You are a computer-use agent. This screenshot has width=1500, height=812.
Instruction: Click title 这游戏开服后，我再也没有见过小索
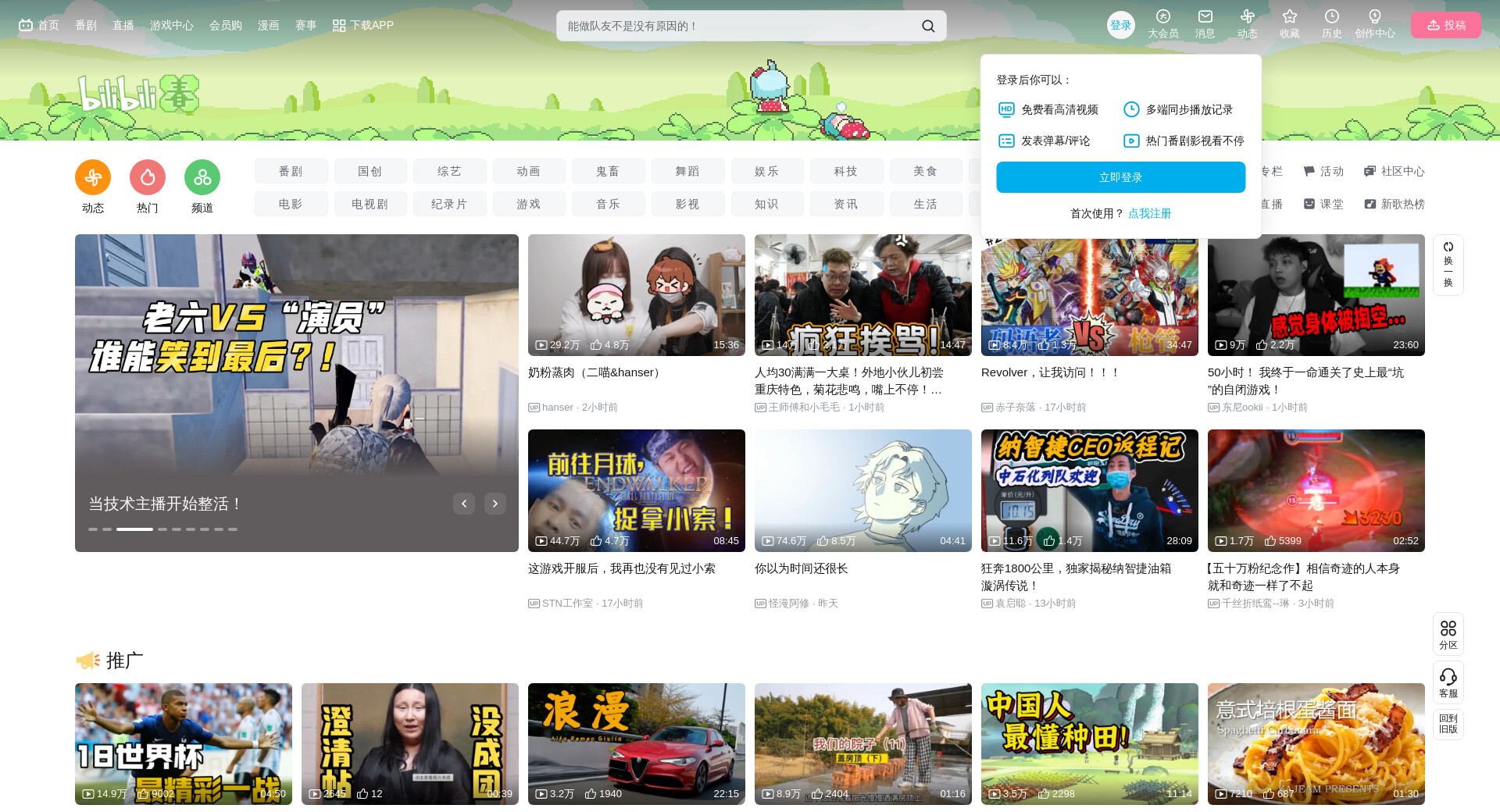pyautogui.click(x=622, y=568)
